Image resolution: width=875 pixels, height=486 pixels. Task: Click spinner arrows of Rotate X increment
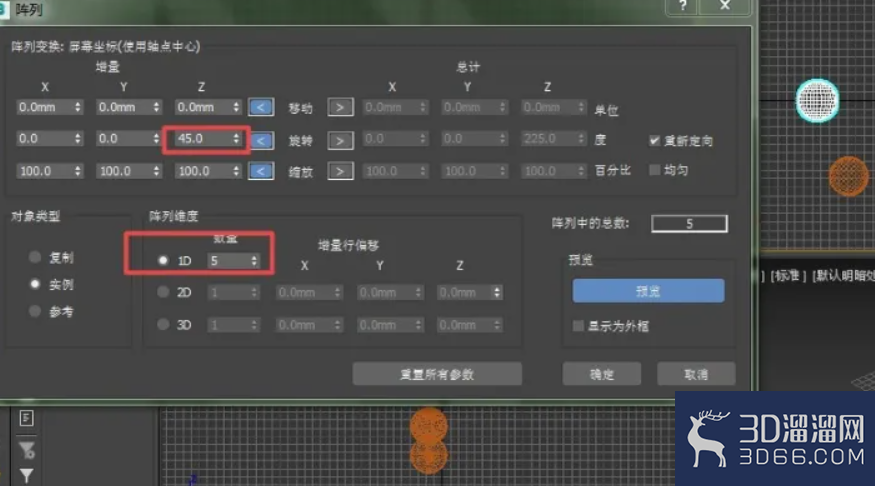[x=78, y=138]
